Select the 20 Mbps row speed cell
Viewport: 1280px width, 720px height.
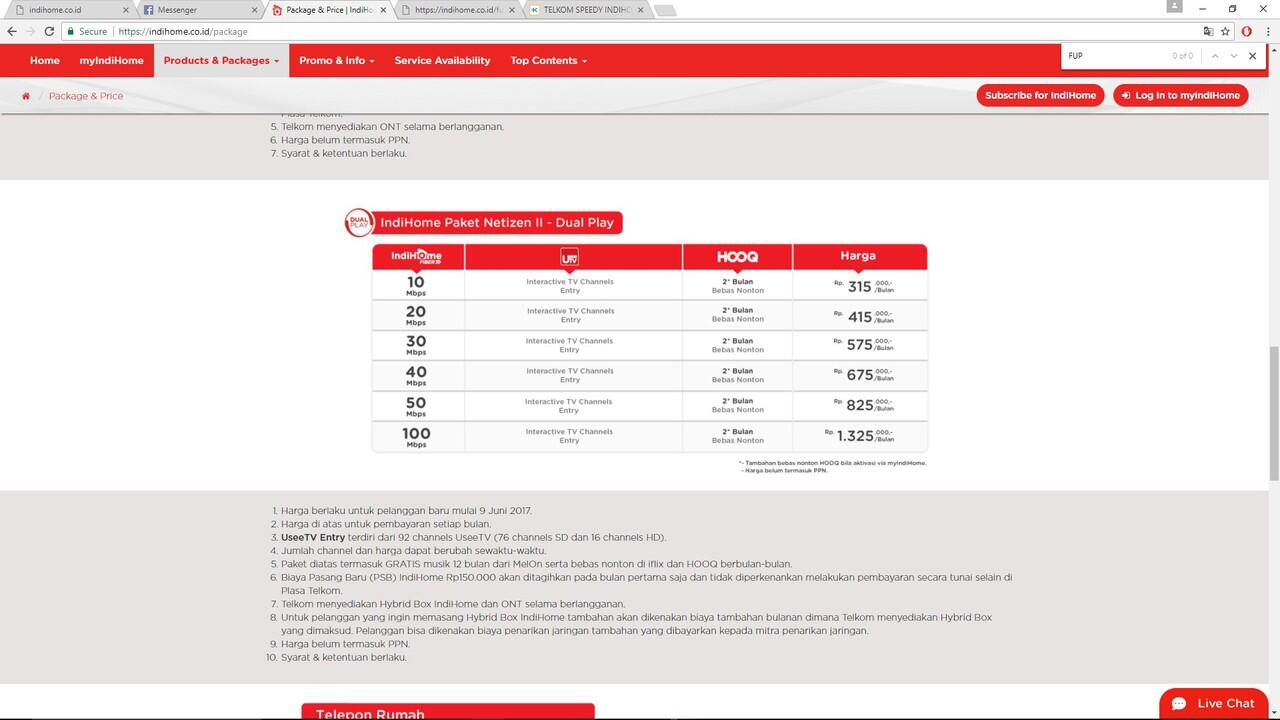coord(416,315)
